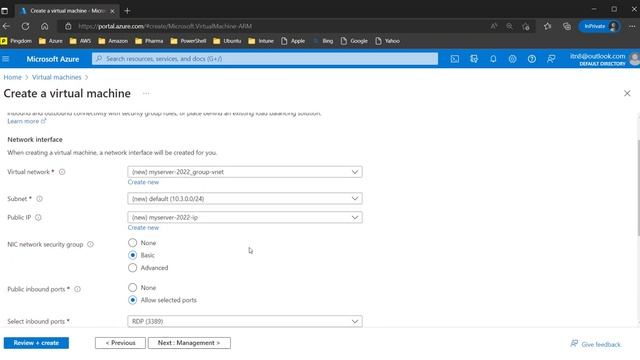Focus the Azure search resources box

click(x=265, y=59)
